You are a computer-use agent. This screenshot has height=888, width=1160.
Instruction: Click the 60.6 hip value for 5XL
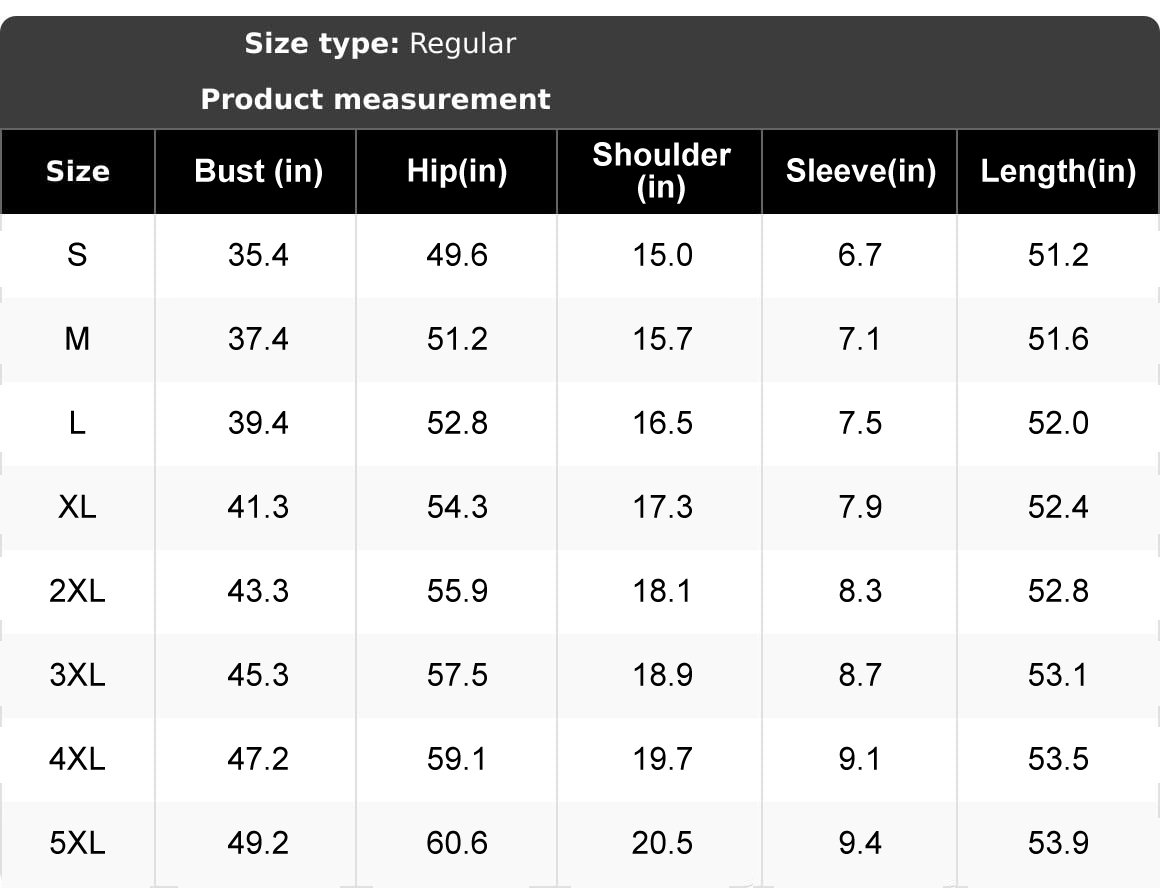click(x=457, y=843)
